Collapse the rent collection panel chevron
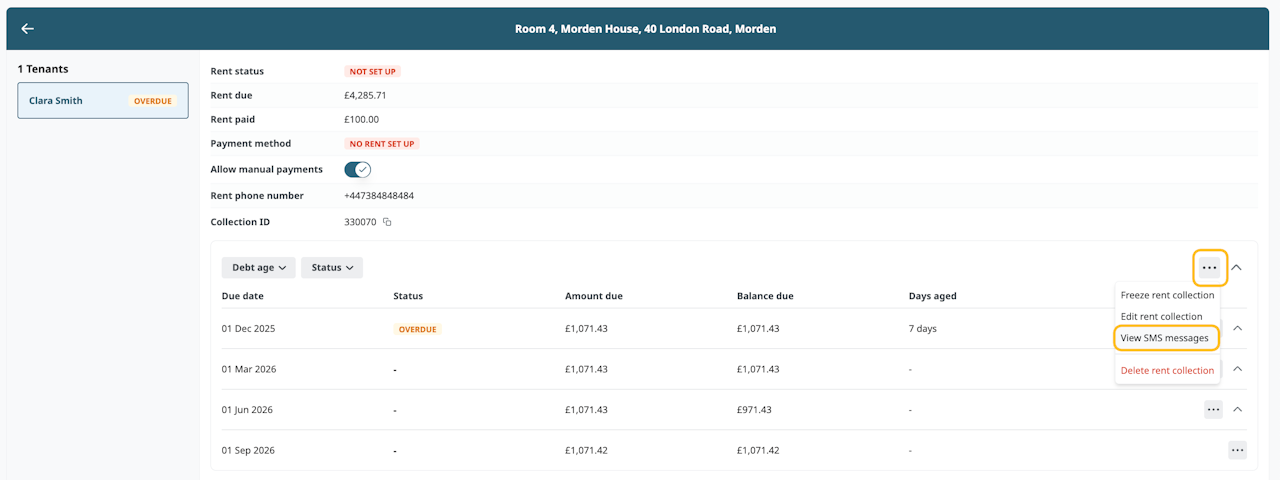Screen dimensions: 1280x480 click(1237, 267)
